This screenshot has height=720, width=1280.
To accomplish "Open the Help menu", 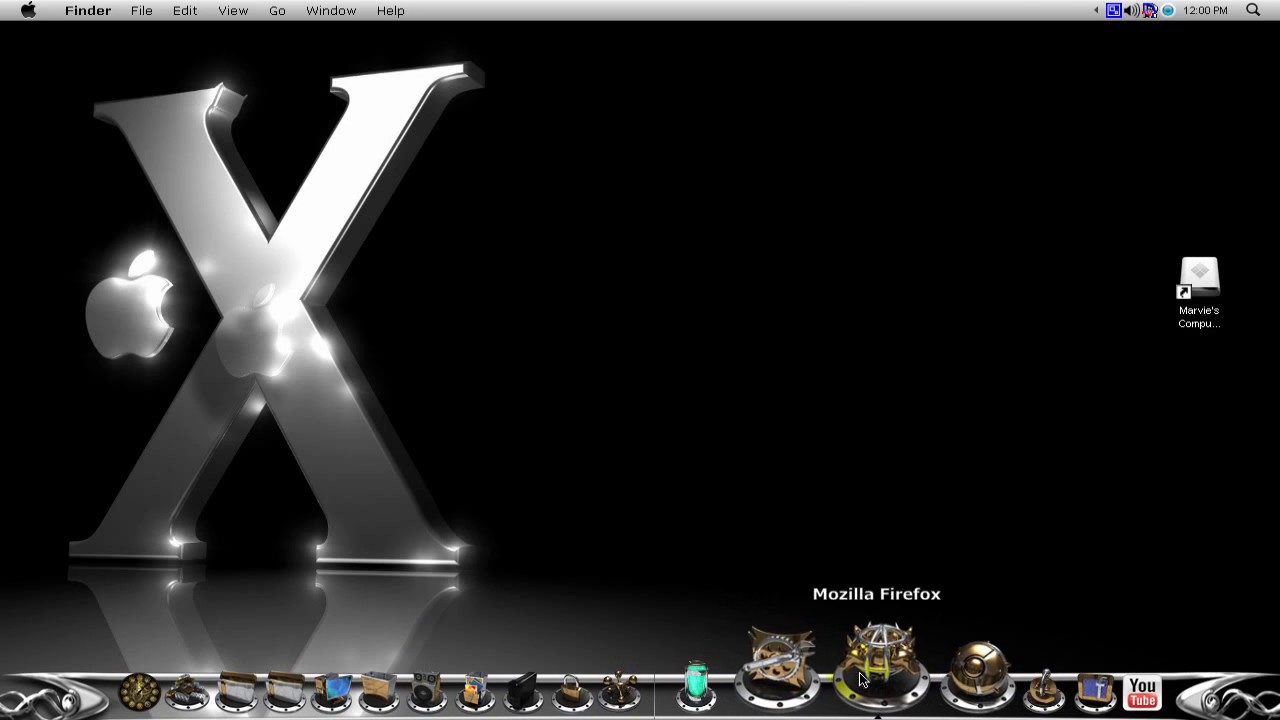I will [391, 10].
